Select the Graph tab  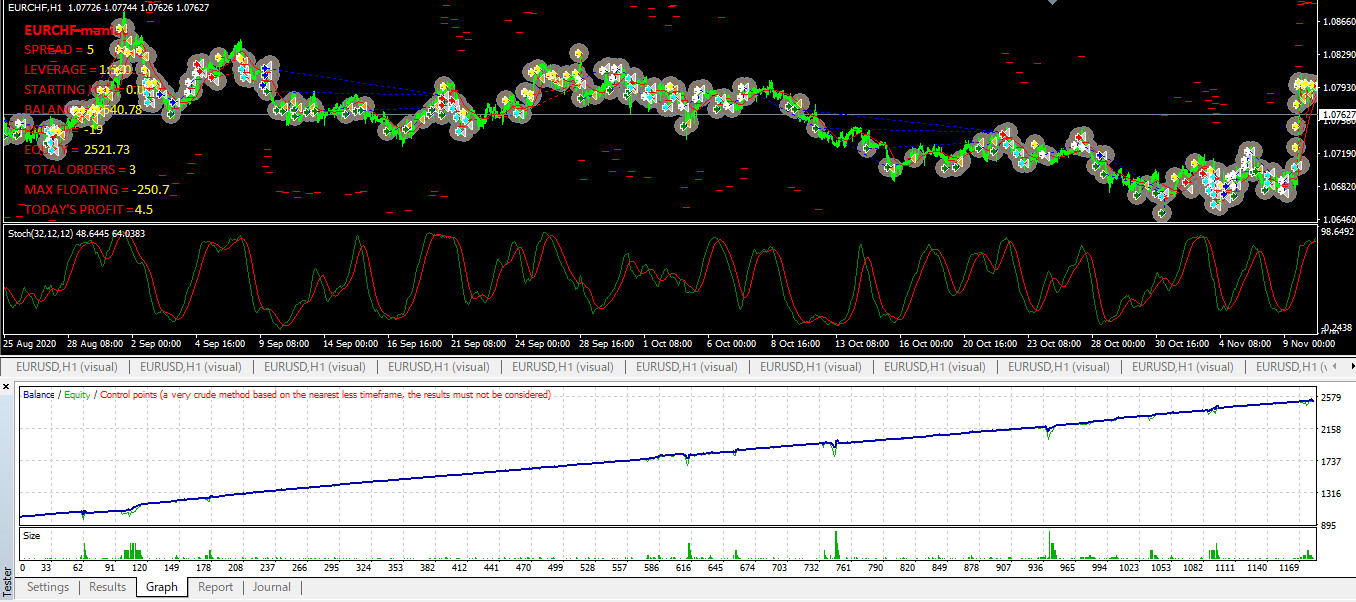[x=161, y=587]
